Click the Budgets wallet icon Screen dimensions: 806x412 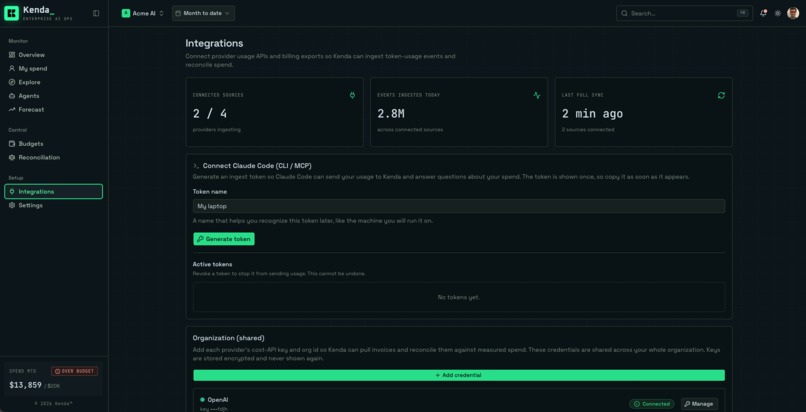pos(12,144)
